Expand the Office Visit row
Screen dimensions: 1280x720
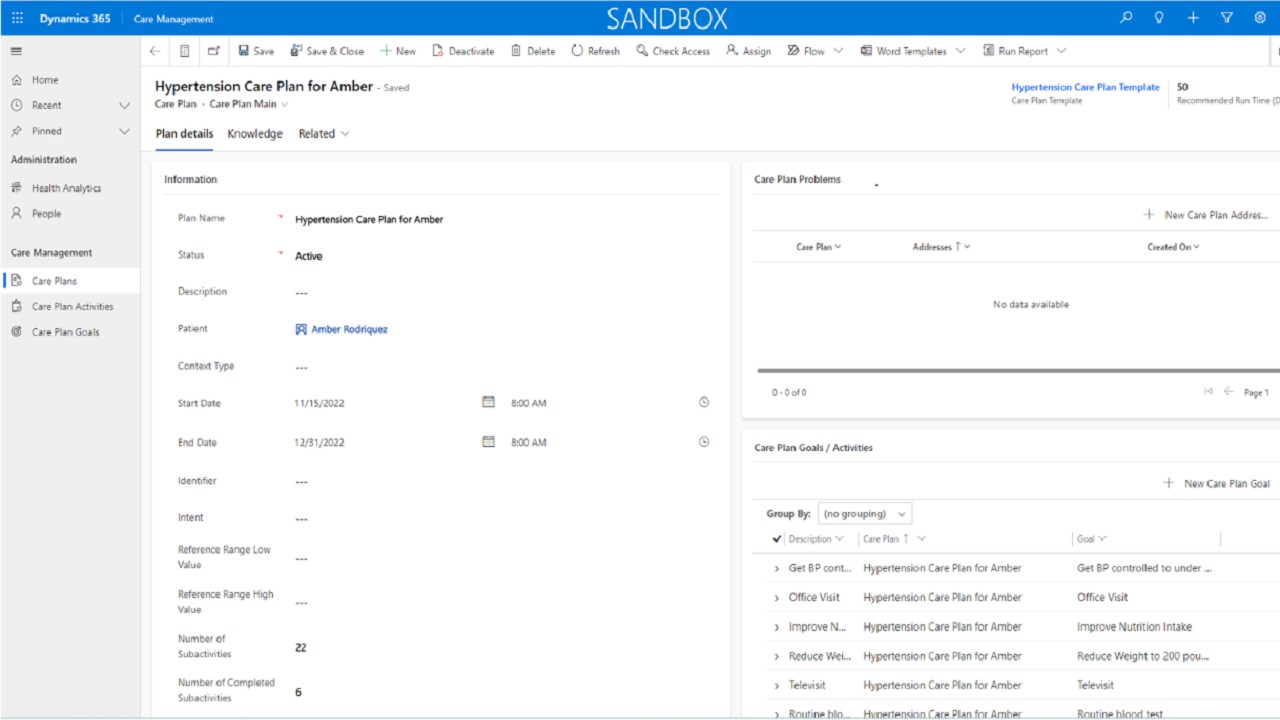[777, 598]
